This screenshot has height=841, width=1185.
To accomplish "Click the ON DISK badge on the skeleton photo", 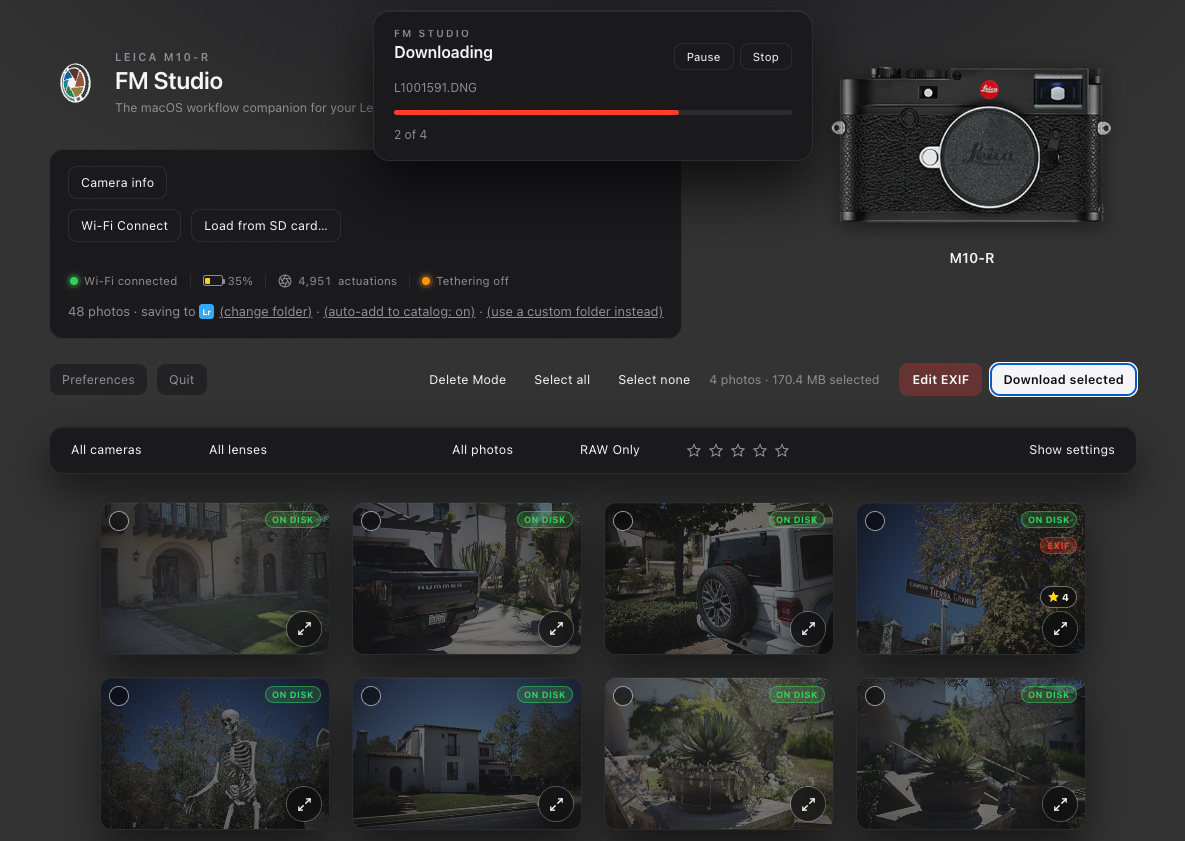I will point(292,694).
